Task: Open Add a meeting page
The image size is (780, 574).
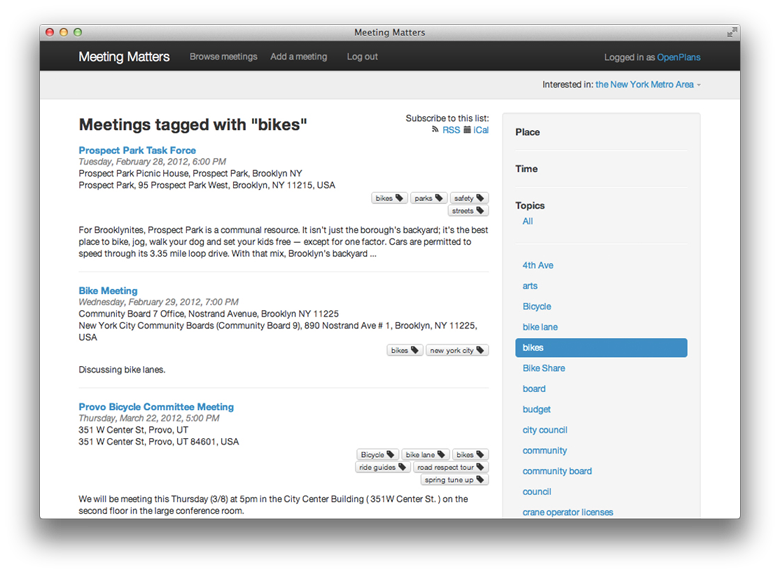Action: coord(298,57)
